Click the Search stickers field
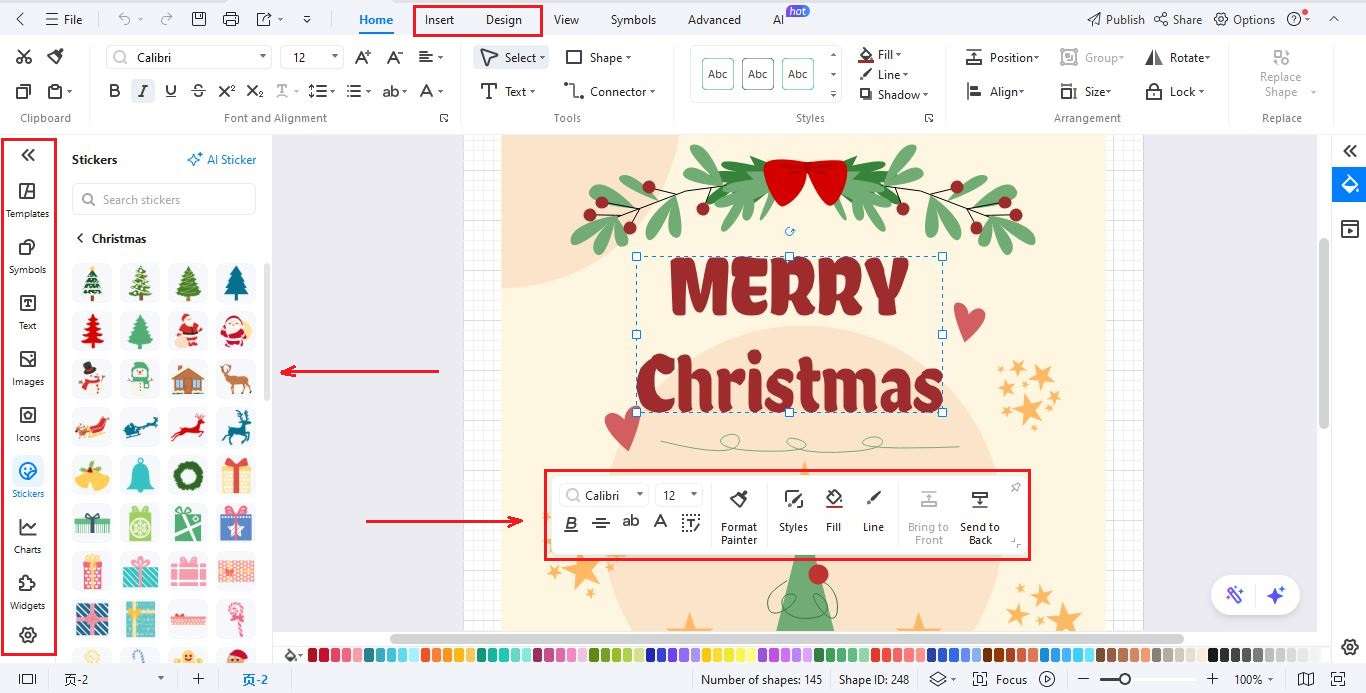This screenshot has width=1366, height=693. click(164, 199)
